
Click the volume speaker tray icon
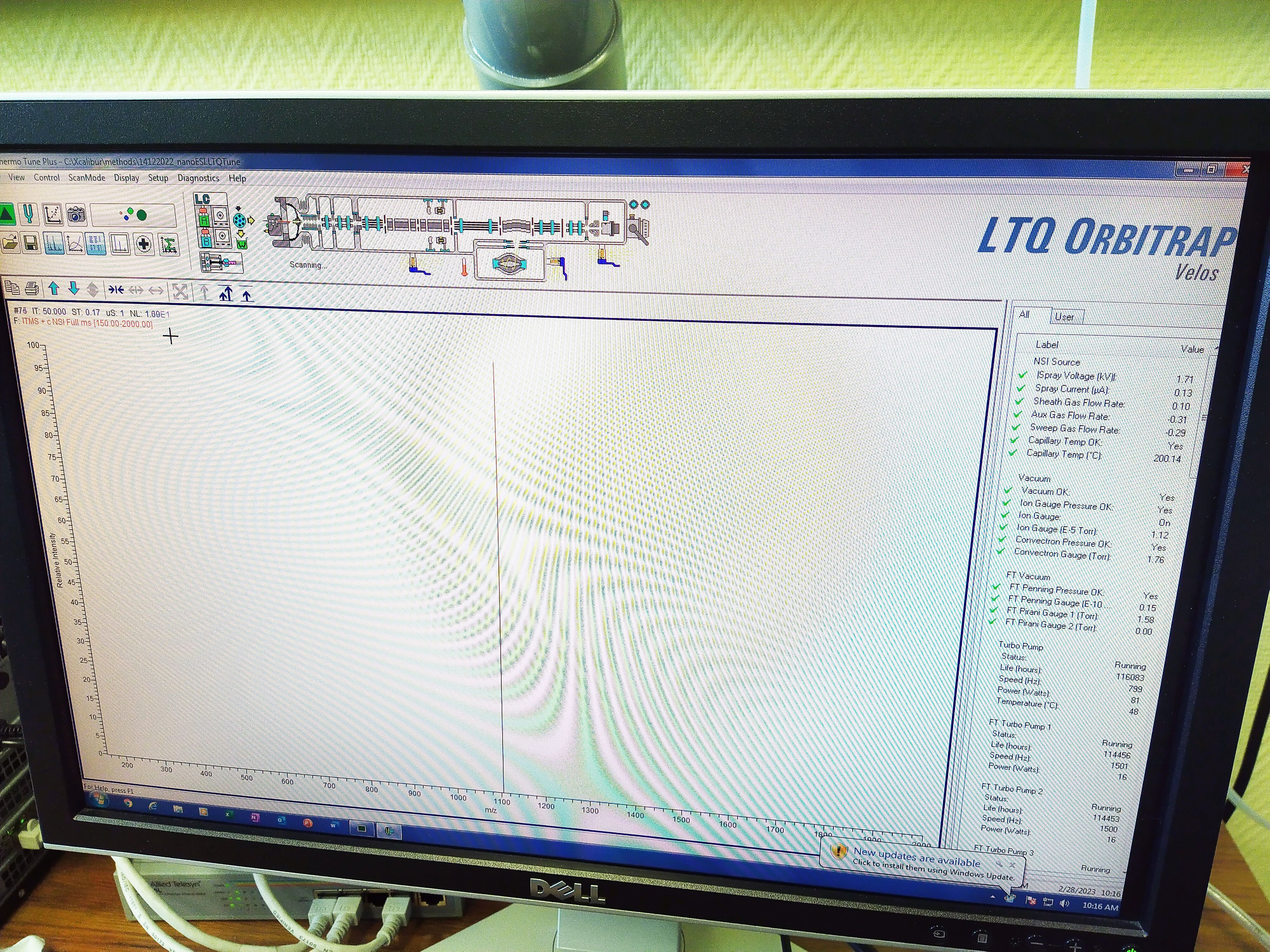(x=1064, y=904)
